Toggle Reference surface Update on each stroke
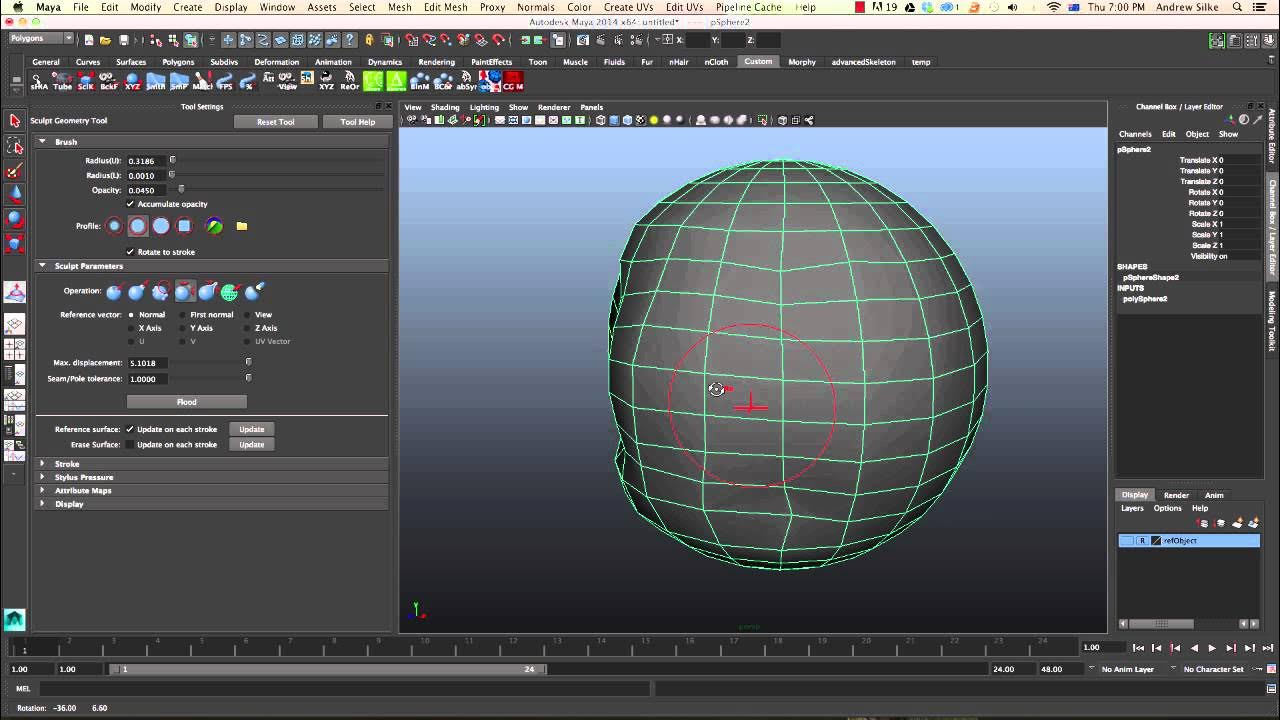This screenshot has height=720, width=1280. tap(130, 429)
